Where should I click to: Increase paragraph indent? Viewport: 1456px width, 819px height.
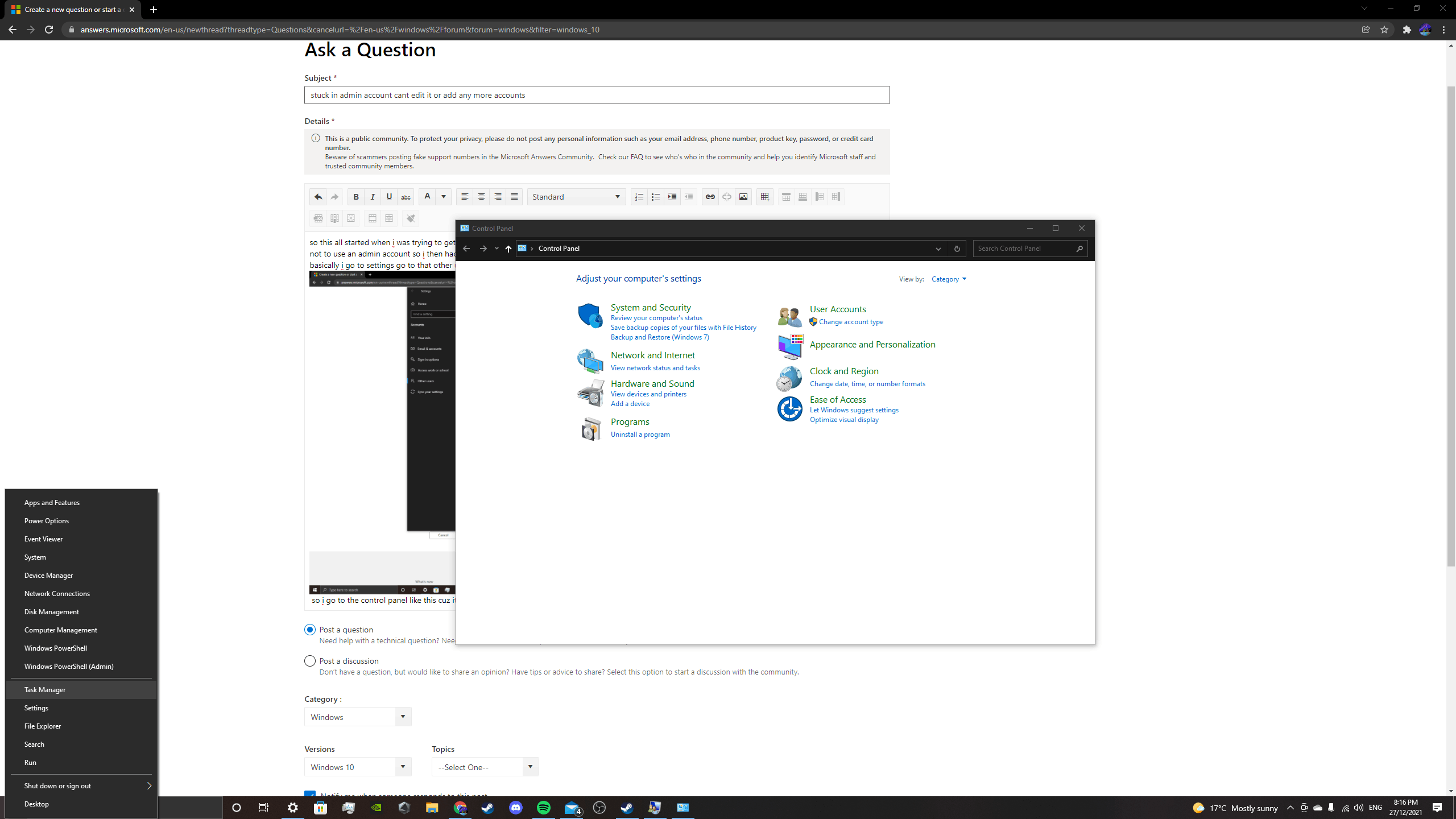(672, 197)
